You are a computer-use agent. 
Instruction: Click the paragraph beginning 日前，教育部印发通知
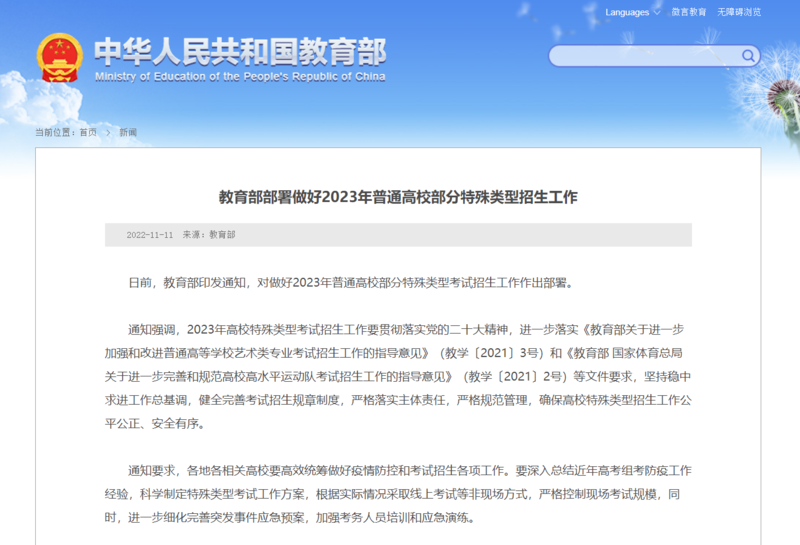pyautogui.click(x=350, y=283)
